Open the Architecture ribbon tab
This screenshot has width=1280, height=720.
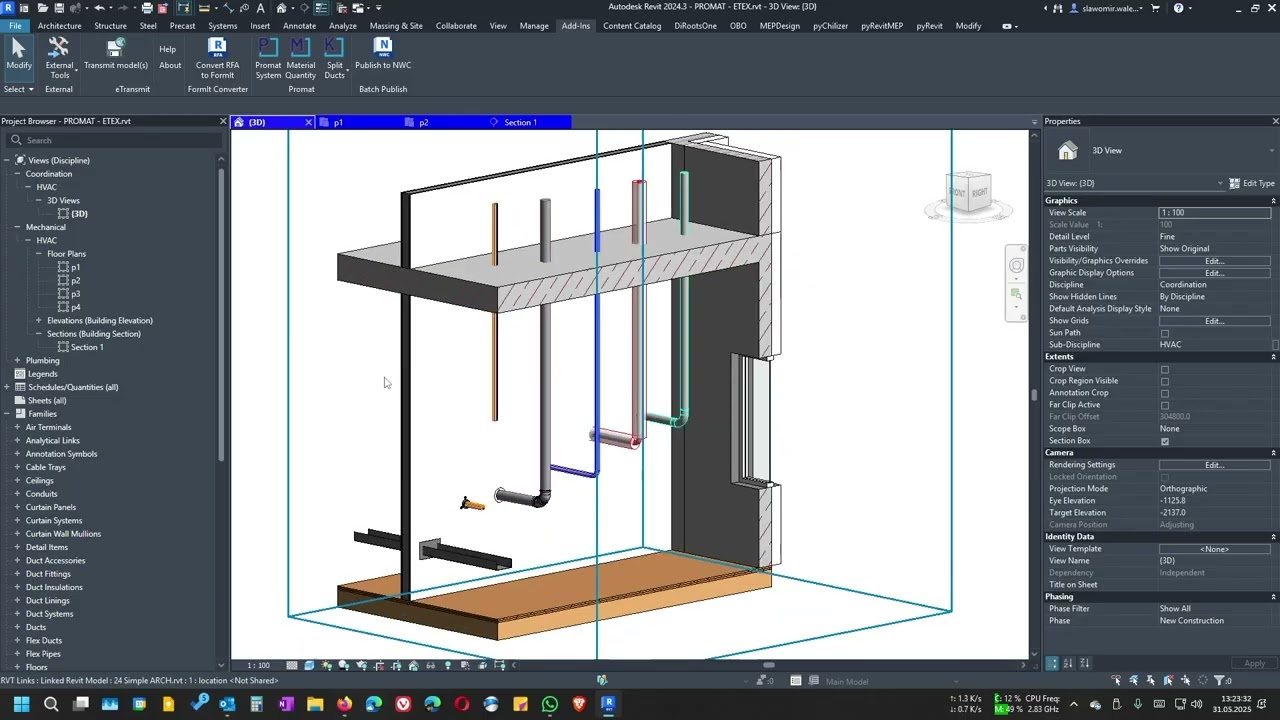[60, 26]
